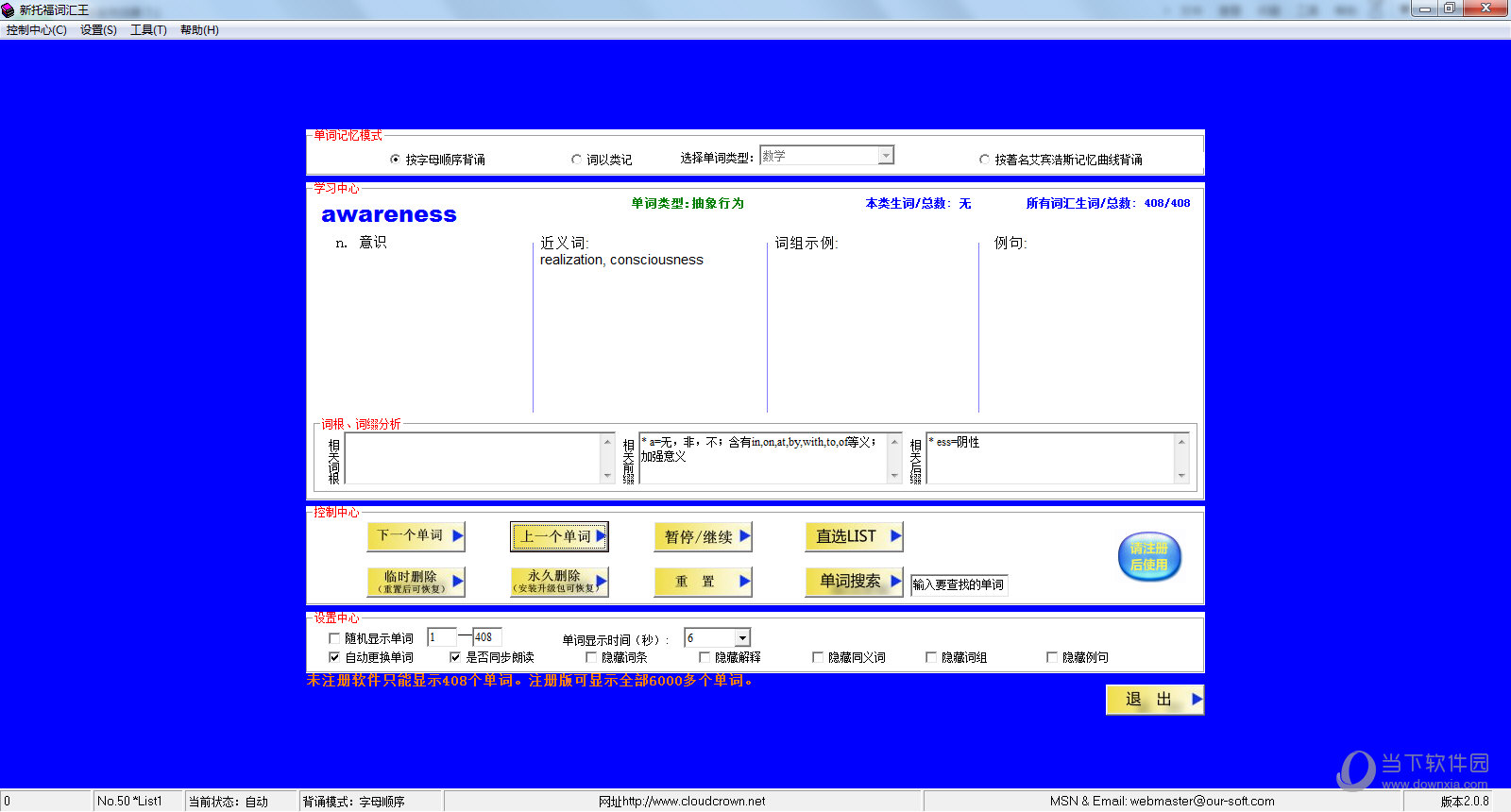Click the 下一个单词 button

[416, 536]
